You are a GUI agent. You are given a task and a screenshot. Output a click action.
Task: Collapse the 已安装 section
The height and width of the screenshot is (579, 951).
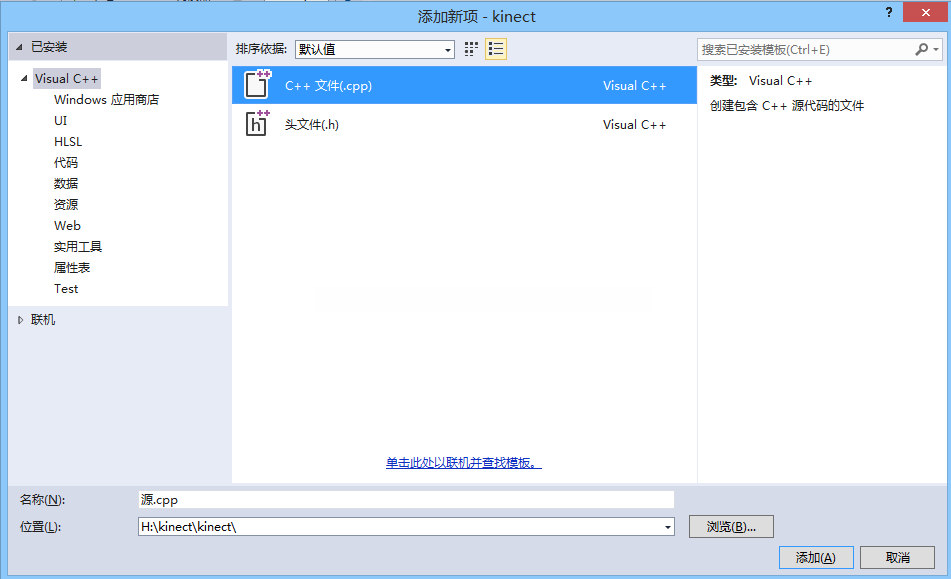[19, 47]
